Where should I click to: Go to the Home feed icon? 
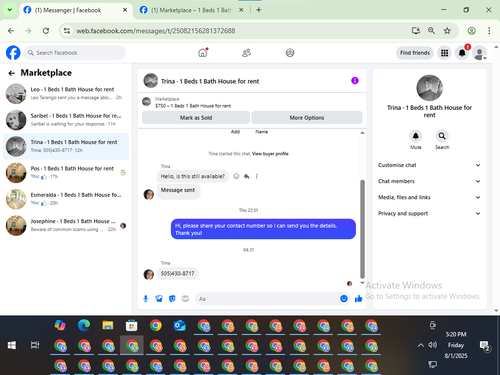coord(203,53)
